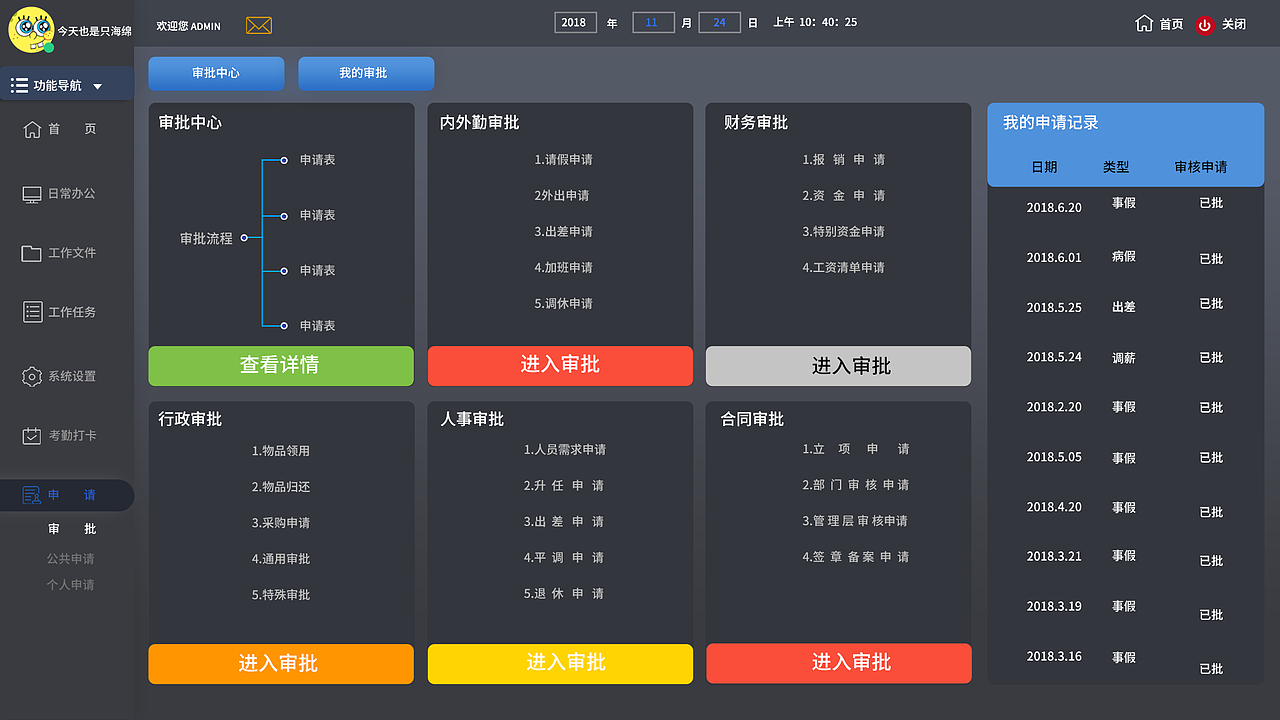
Task: Open 系统设置 settings gear icon
Action: (x=32, y=376)
